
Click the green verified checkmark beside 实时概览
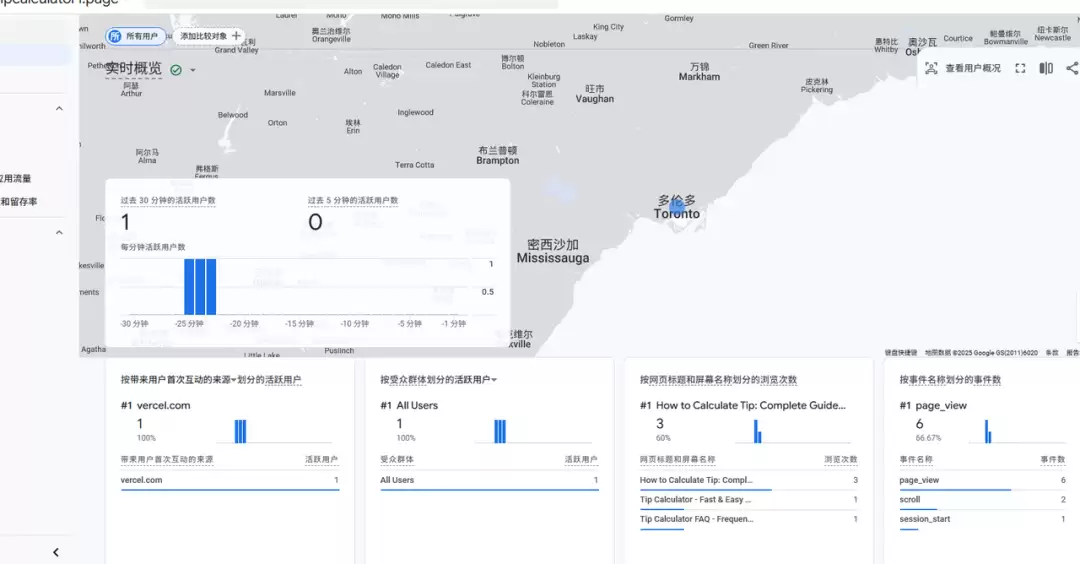tap(176, 70)
